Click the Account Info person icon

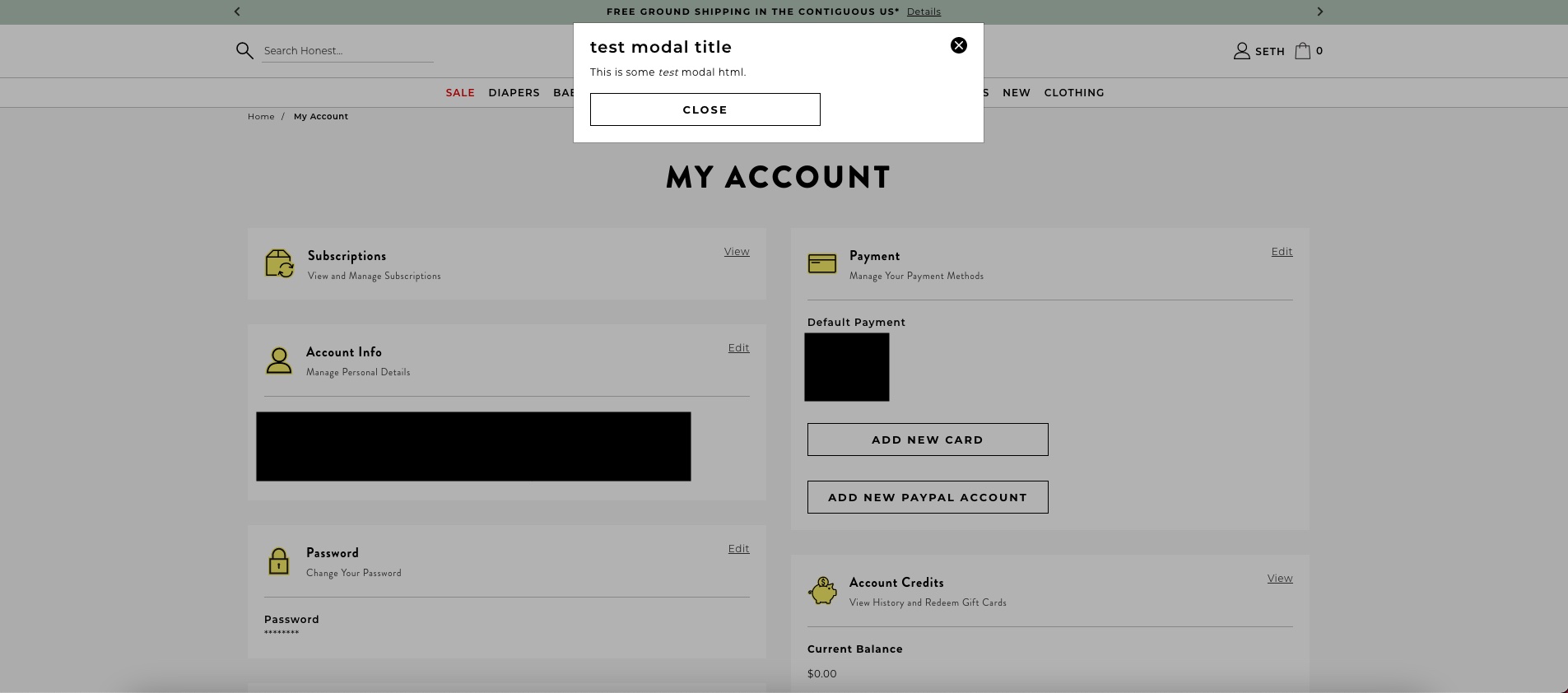[279, 360]
